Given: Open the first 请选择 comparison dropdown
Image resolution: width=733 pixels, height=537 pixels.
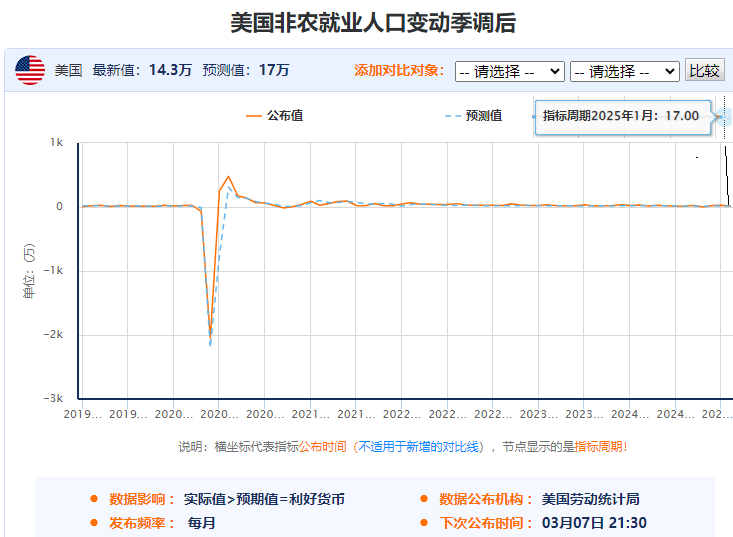Looking at the screenshot, I should pos(509,71).
